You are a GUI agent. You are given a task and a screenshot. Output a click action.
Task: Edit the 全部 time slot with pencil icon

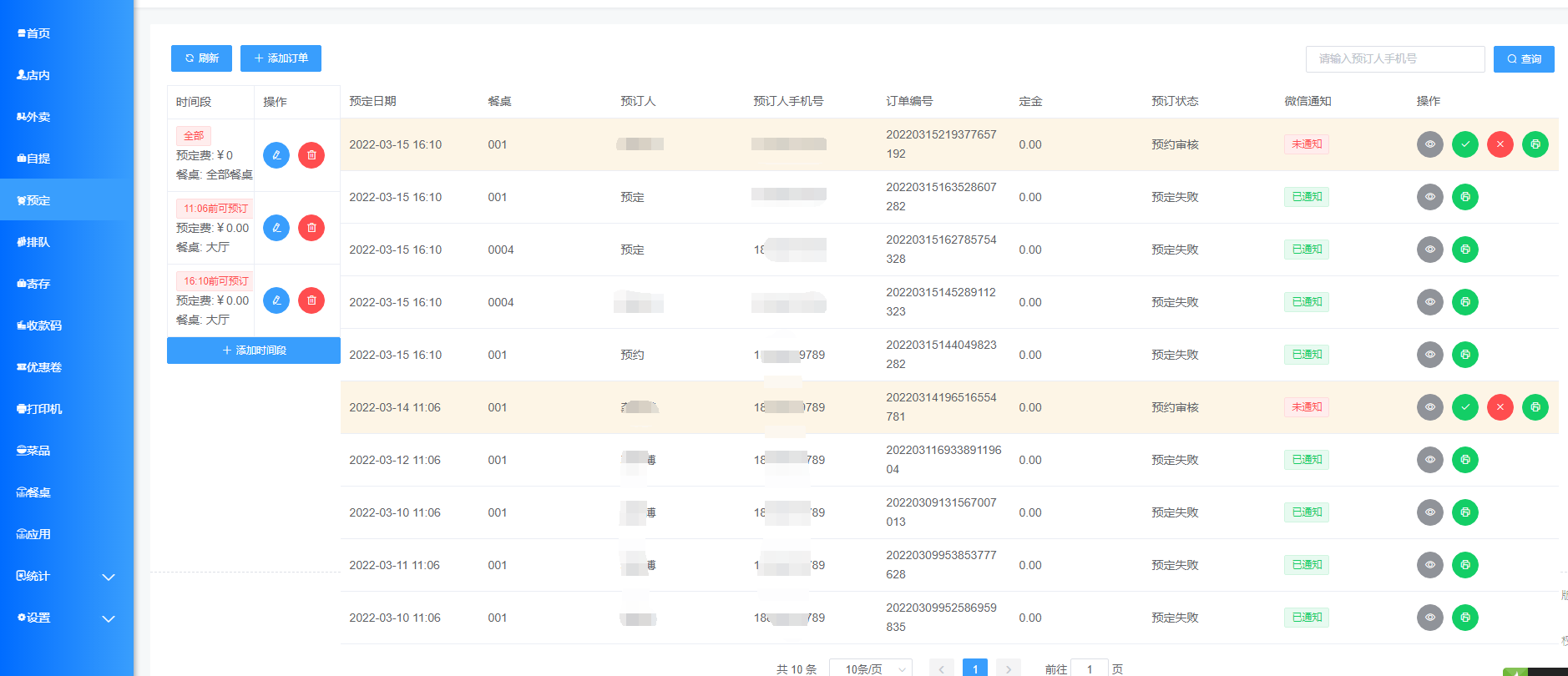pyautogui.click(x=276, y=155)
